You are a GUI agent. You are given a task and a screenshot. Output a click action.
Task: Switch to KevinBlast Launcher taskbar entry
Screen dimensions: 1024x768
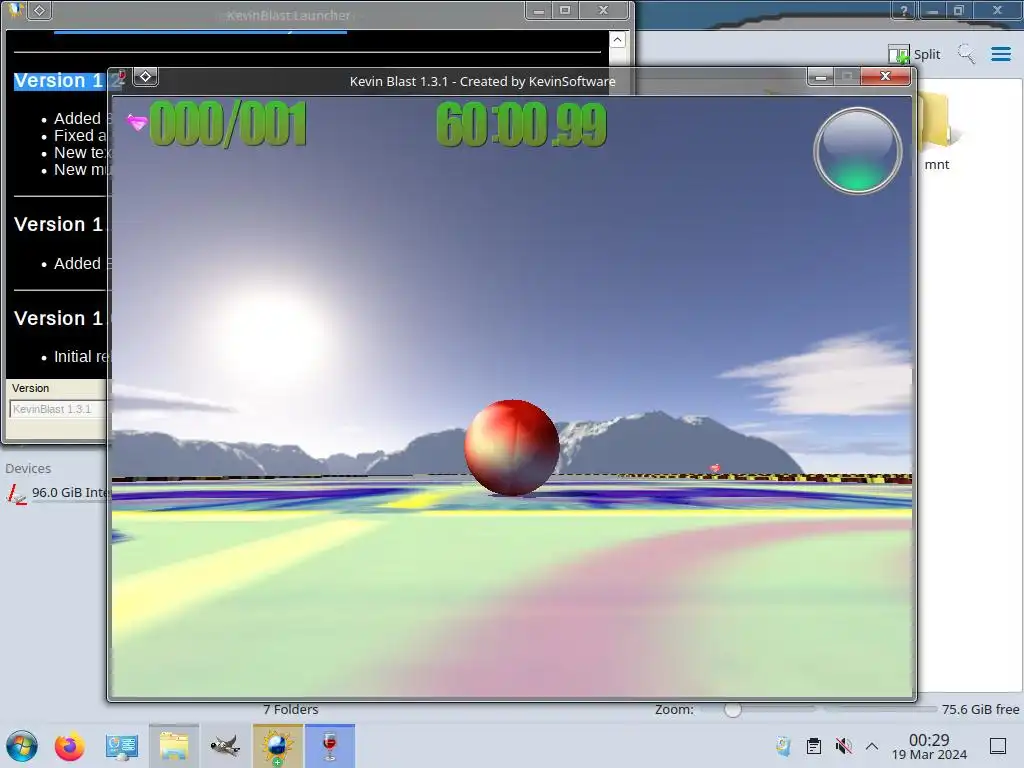[x=278, y=746]
